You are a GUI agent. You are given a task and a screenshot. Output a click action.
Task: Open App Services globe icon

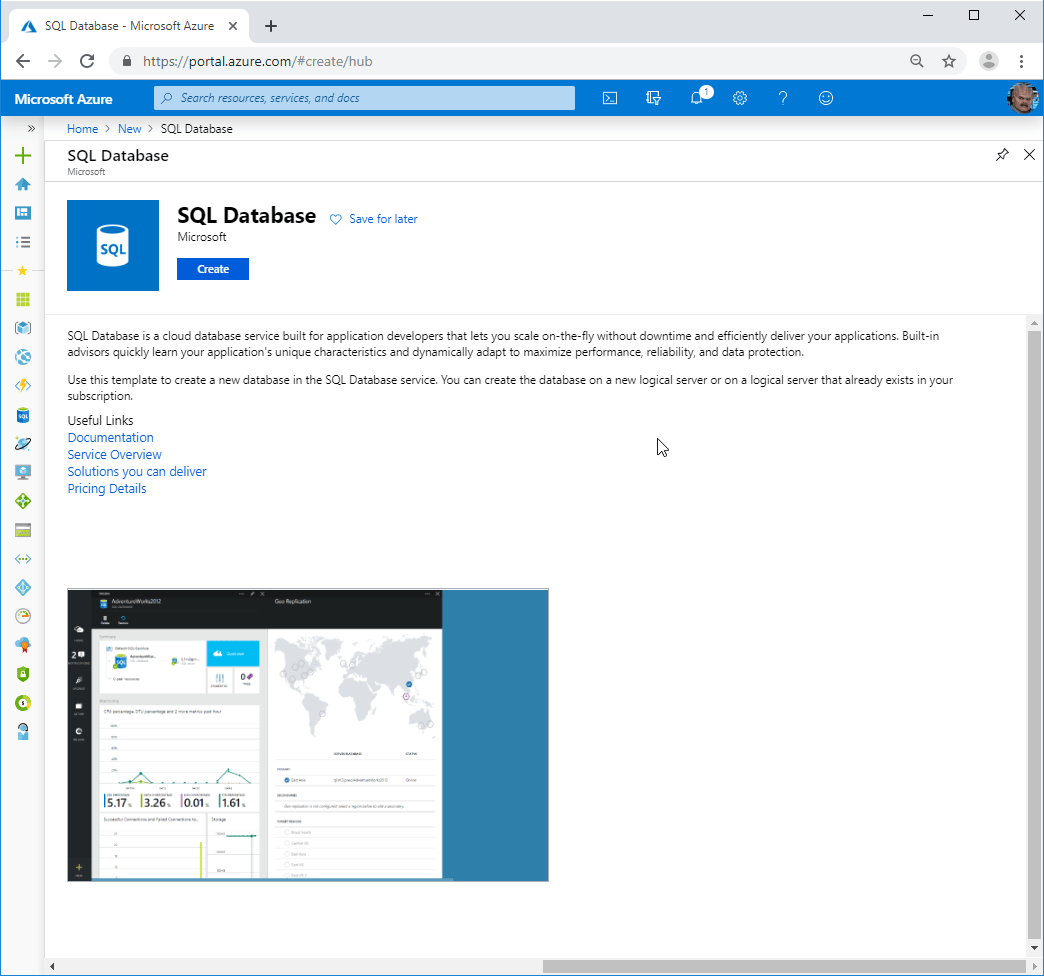(23, 357)
